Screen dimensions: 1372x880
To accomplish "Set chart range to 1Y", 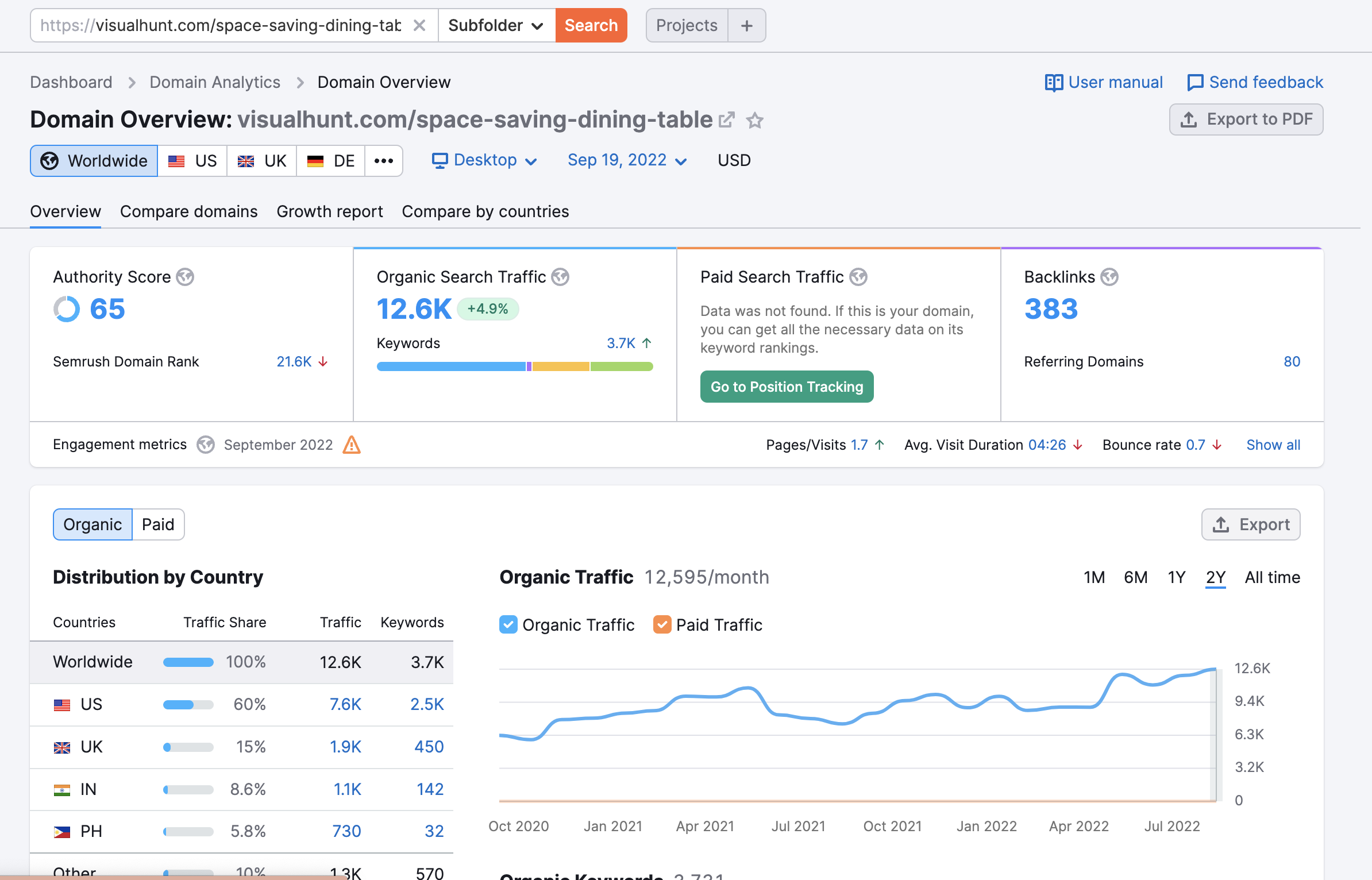I will (x=1177, y=577).
